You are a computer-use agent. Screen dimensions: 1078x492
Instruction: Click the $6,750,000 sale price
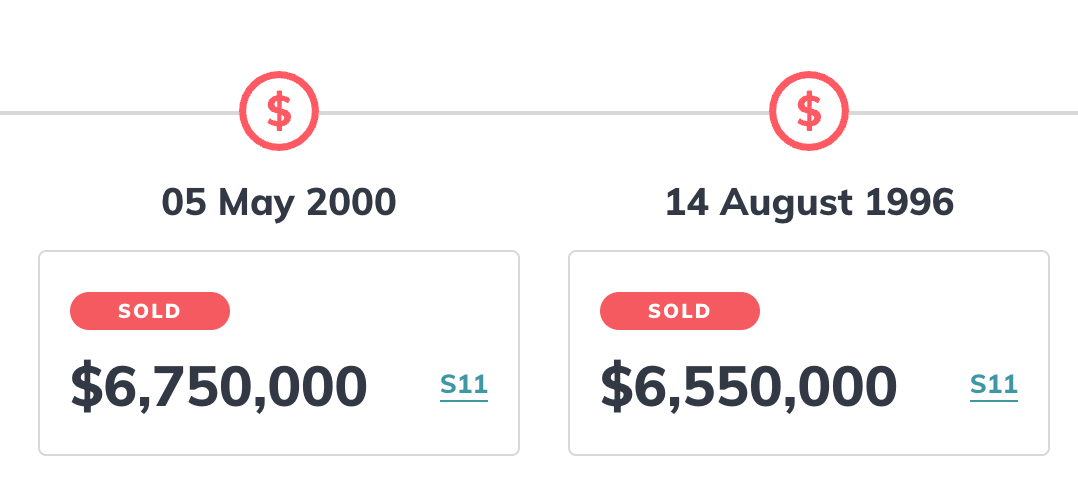(219, 388)
